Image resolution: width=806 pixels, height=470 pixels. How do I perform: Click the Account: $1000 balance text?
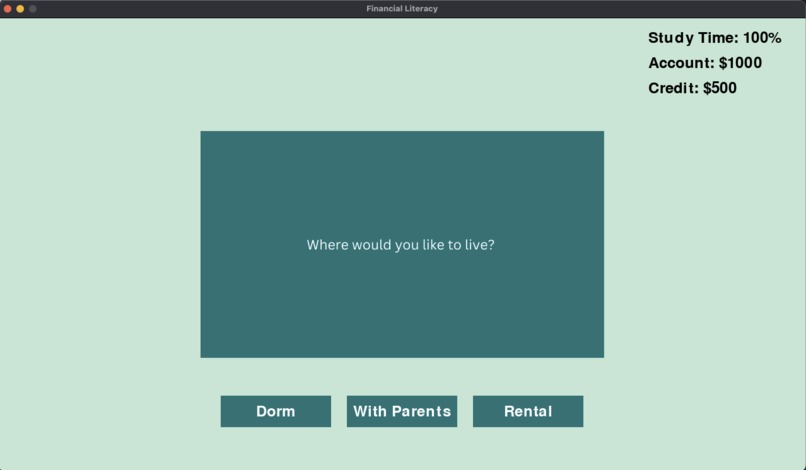click(705, 63)
